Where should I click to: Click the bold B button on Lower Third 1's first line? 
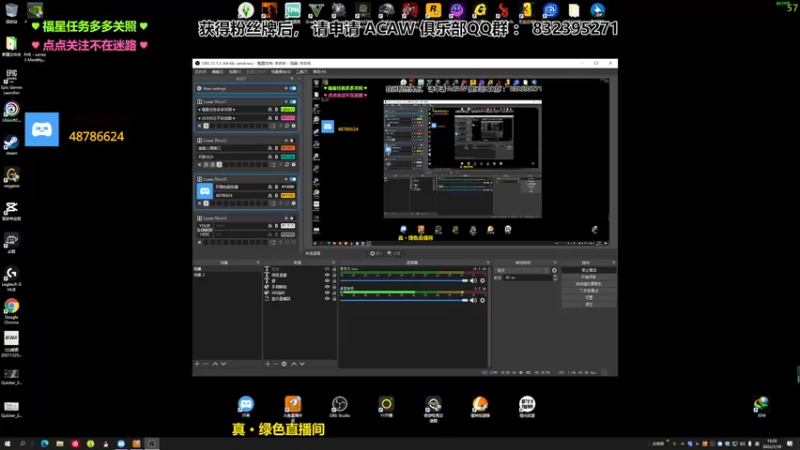[276, 110]
